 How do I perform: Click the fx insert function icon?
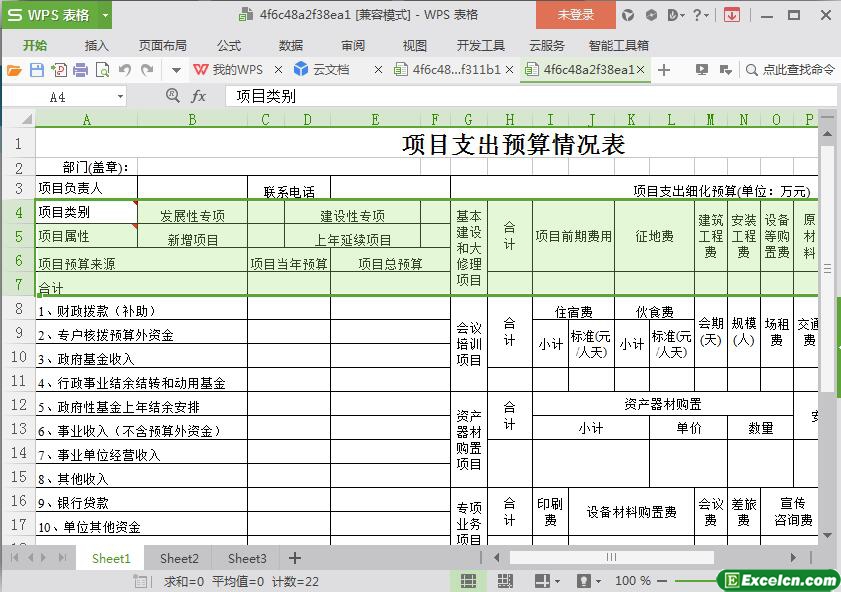click(198, 97)
